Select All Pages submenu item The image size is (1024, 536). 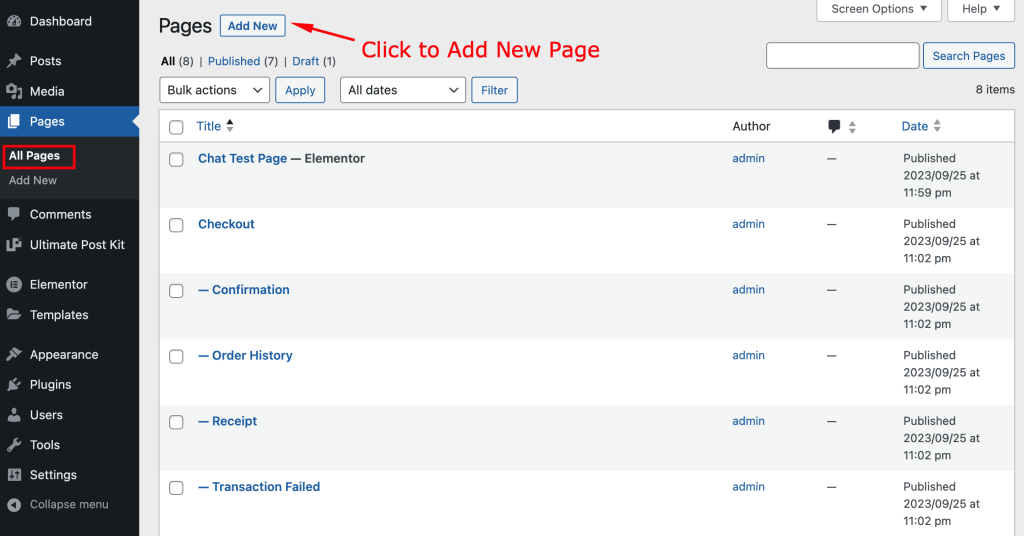click(x=35, y=156)
